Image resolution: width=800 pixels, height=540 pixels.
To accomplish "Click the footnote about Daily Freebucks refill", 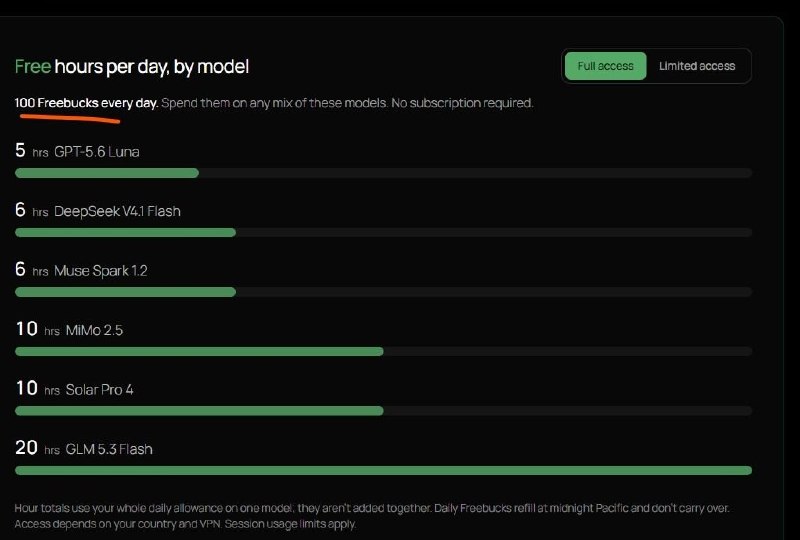I will (x=595, y=508).
